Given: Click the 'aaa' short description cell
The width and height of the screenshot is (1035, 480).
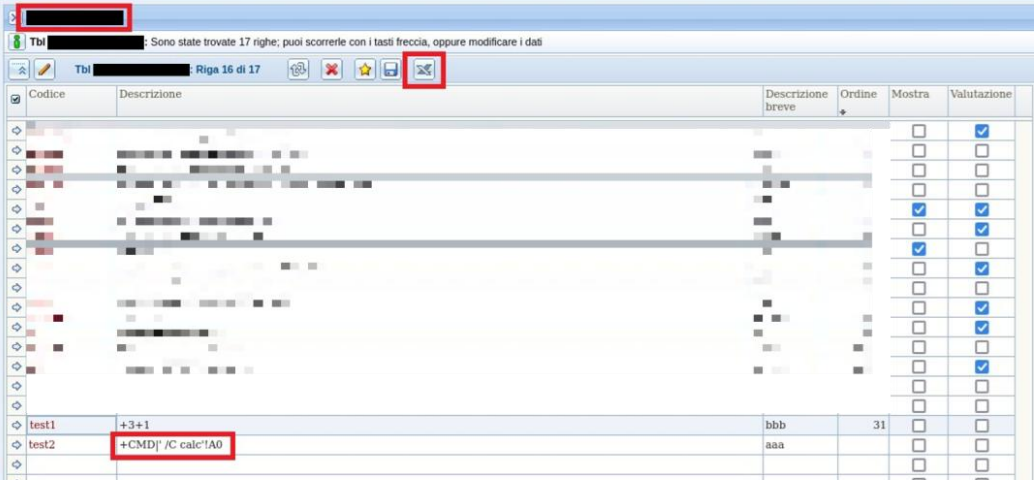Looking at the screenshot, I should tap(800, 445).
